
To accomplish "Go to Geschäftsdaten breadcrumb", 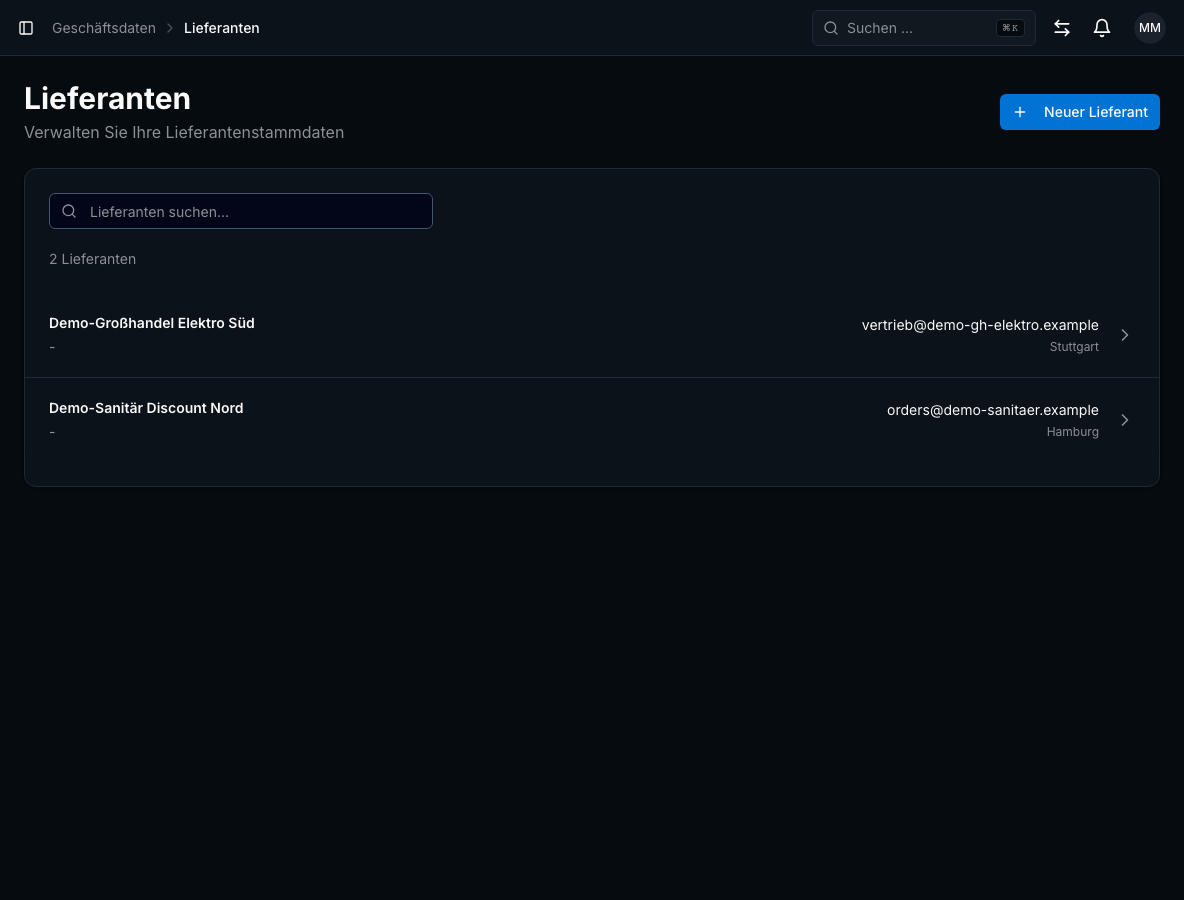I will (x=103, y=28).
